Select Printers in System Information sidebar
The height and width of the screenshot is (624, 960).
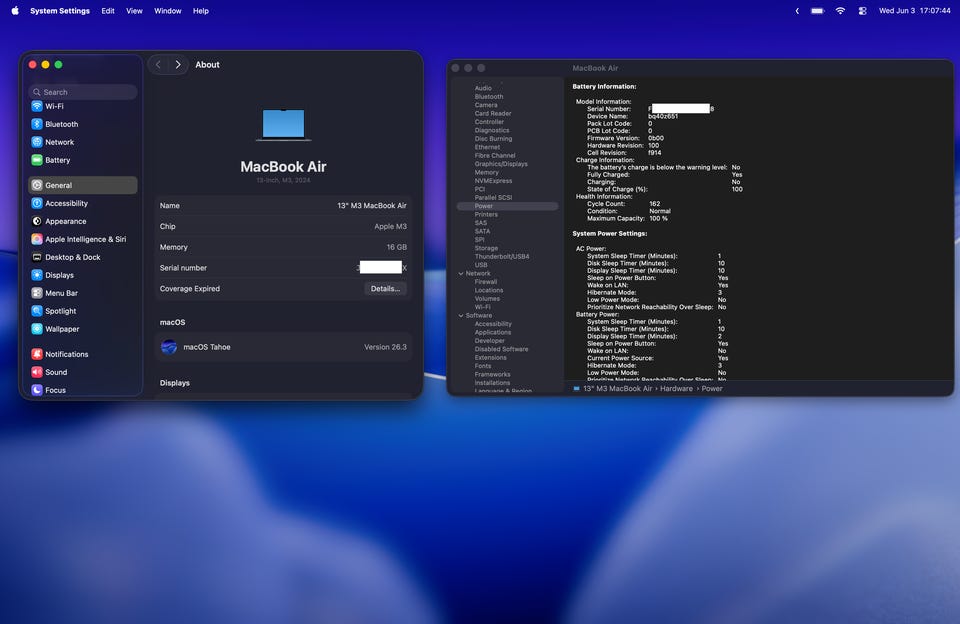[x=486, y=214]
